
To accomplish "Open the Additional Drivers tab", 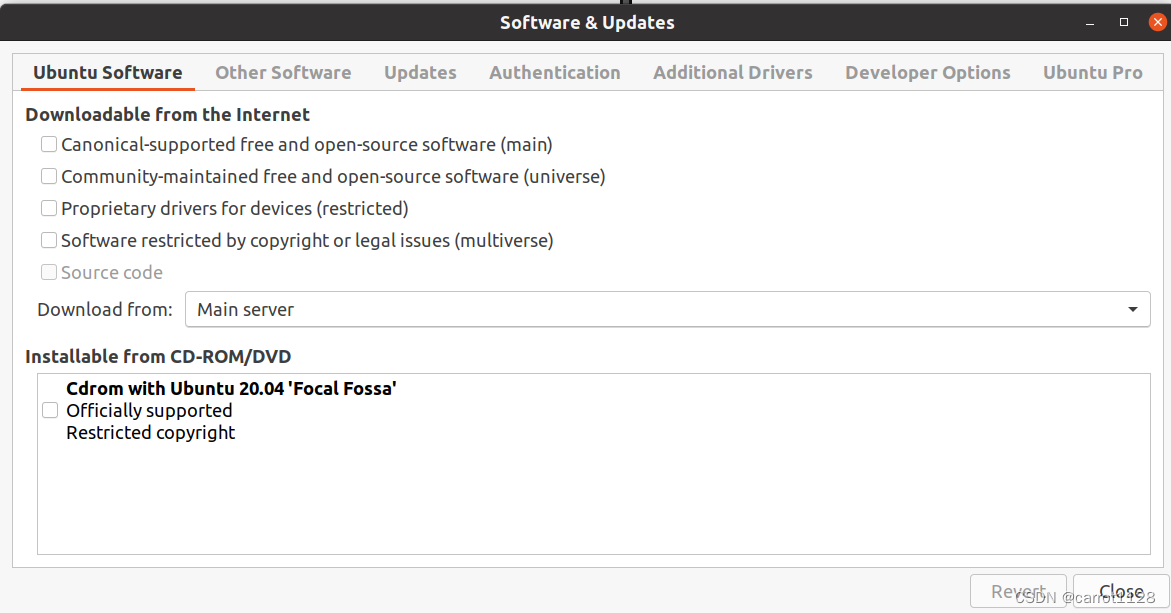I will click(733, 72).
